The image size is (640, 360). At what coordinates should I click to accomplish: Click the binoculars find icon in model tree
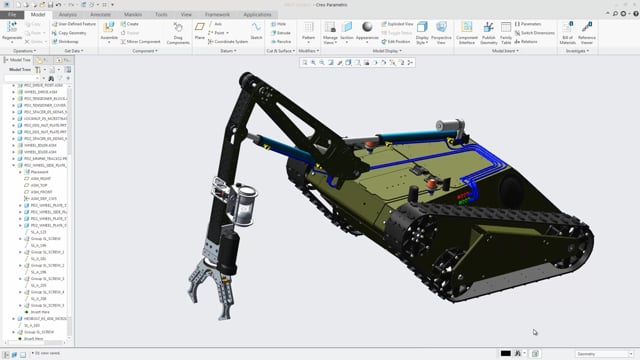(51, 78)
